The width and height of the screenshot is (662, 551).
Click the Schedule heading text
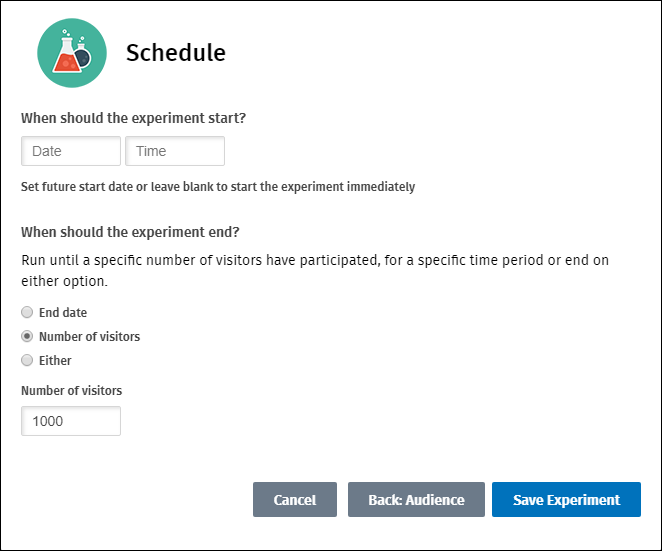pos(175,53)
